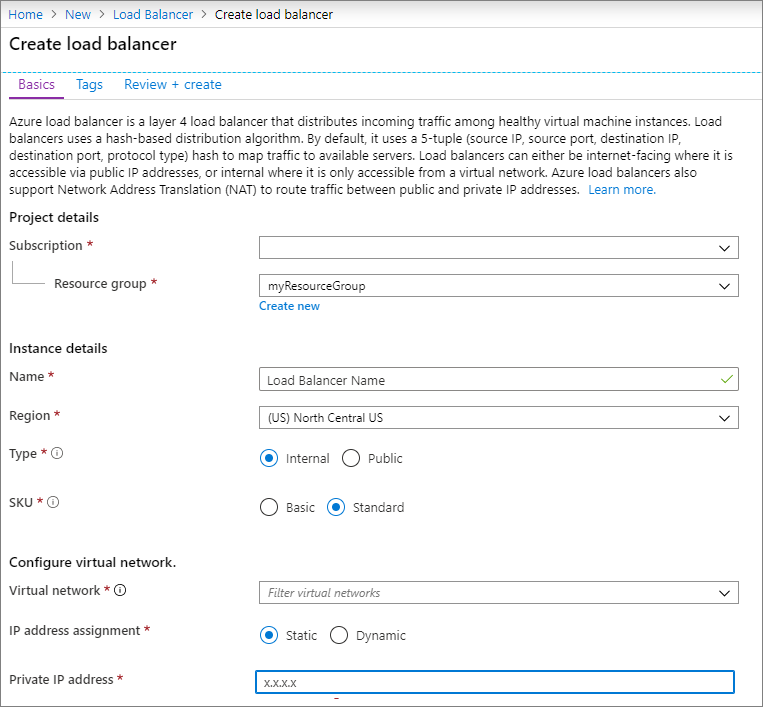Click the Configure virtual network heading
This screenshot has width=767, height=713.
92,562
